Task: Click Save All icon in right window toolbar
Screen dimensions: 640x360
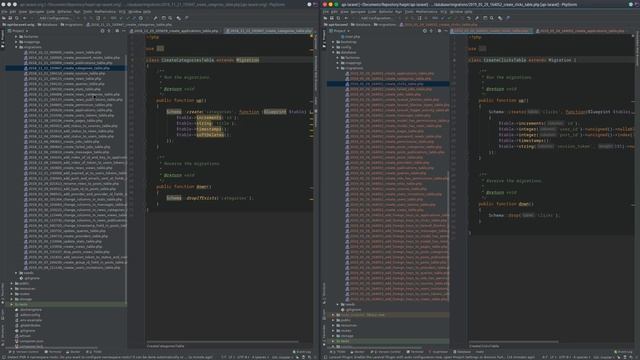Action: (x=332, y=18)
